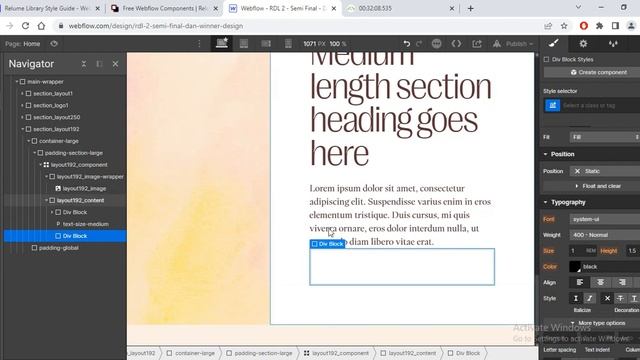Undo the last change
The height and width of the screenshot is (360, 640).
(x=407, y=43)
